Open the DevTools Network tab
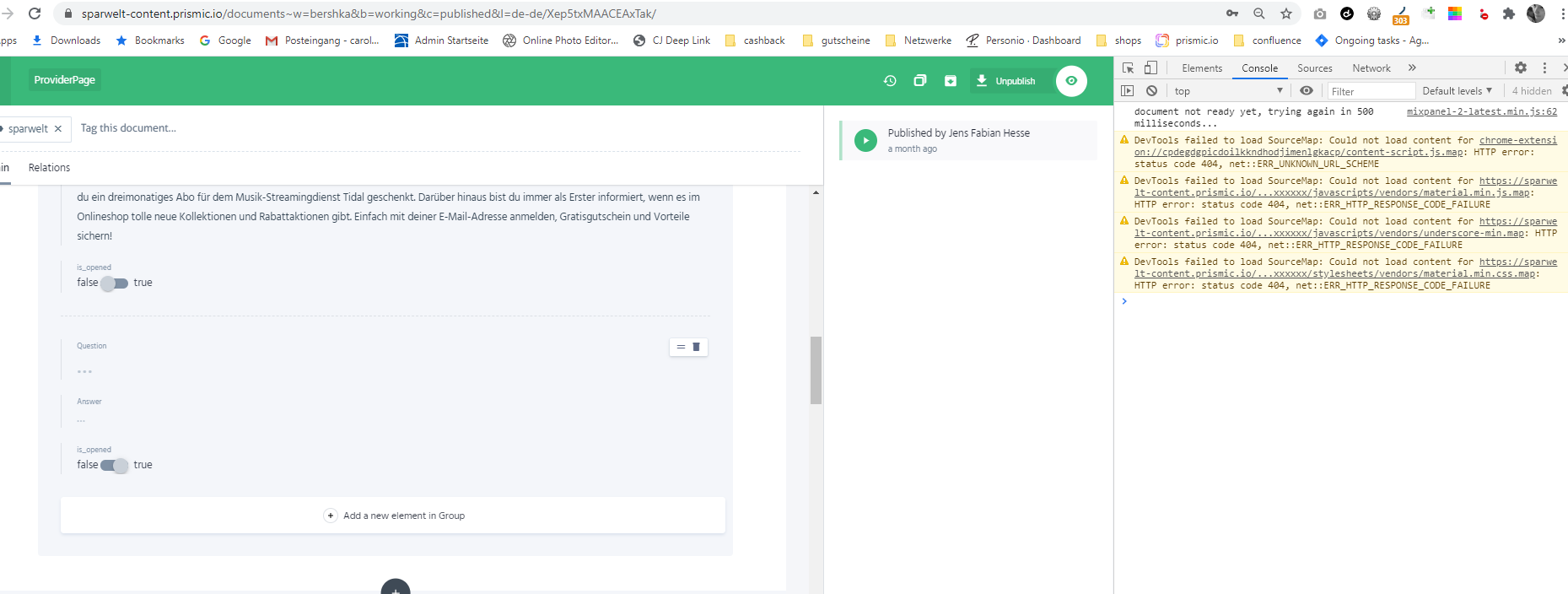Viewport: 1568px width, 594px height. [1371, 68]
